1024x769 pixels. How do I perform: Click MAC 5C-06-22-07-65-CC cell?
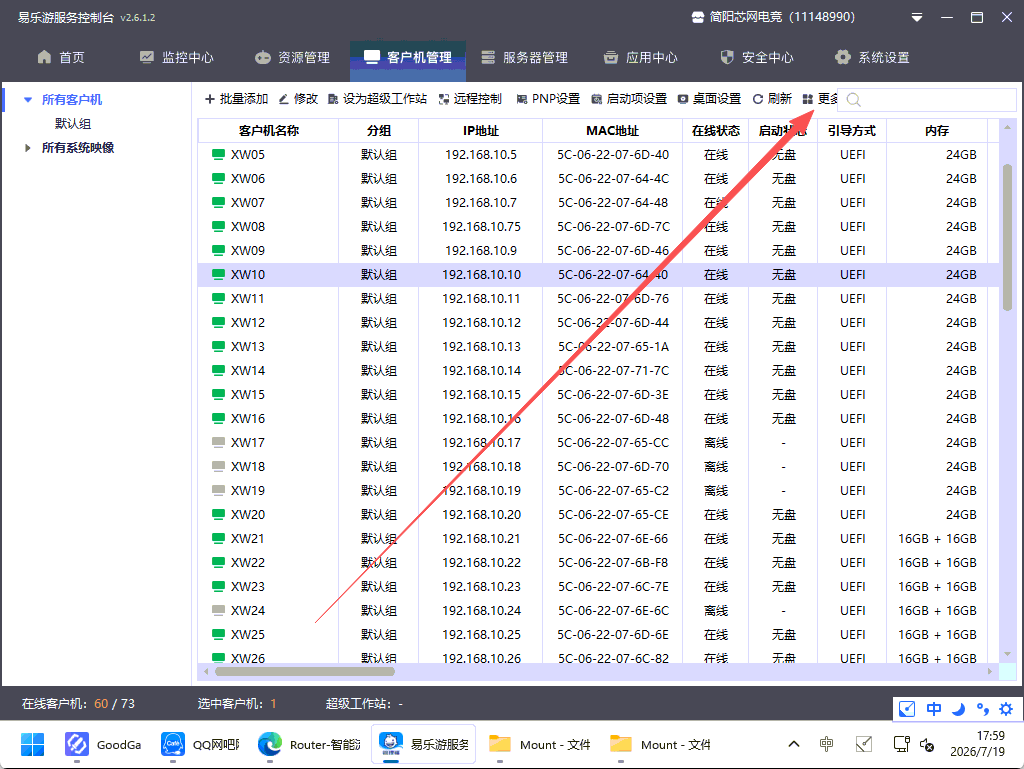[613, 443]
